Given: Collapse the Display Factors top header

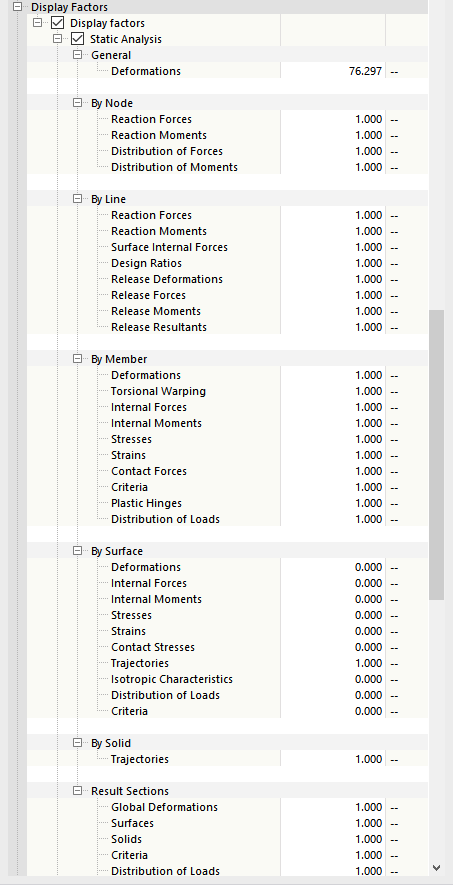Looking at the screenshot, I should click(18, 7).
